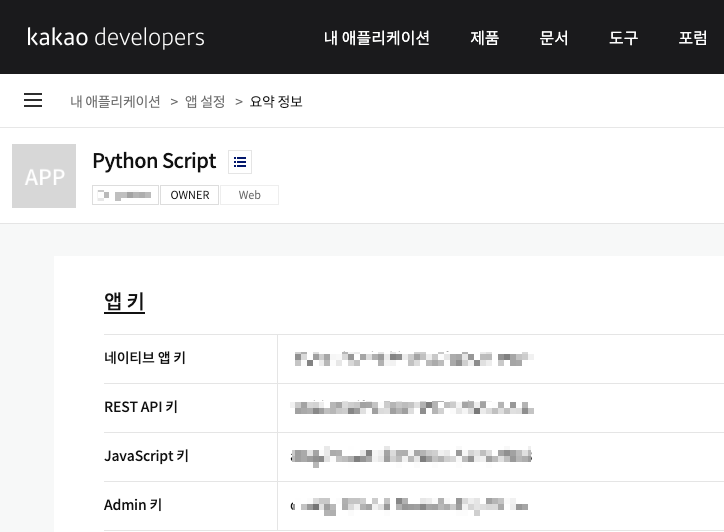Click the Python Script app title
The width and height of the screenshot is (724, 532).
coord(154,161)
